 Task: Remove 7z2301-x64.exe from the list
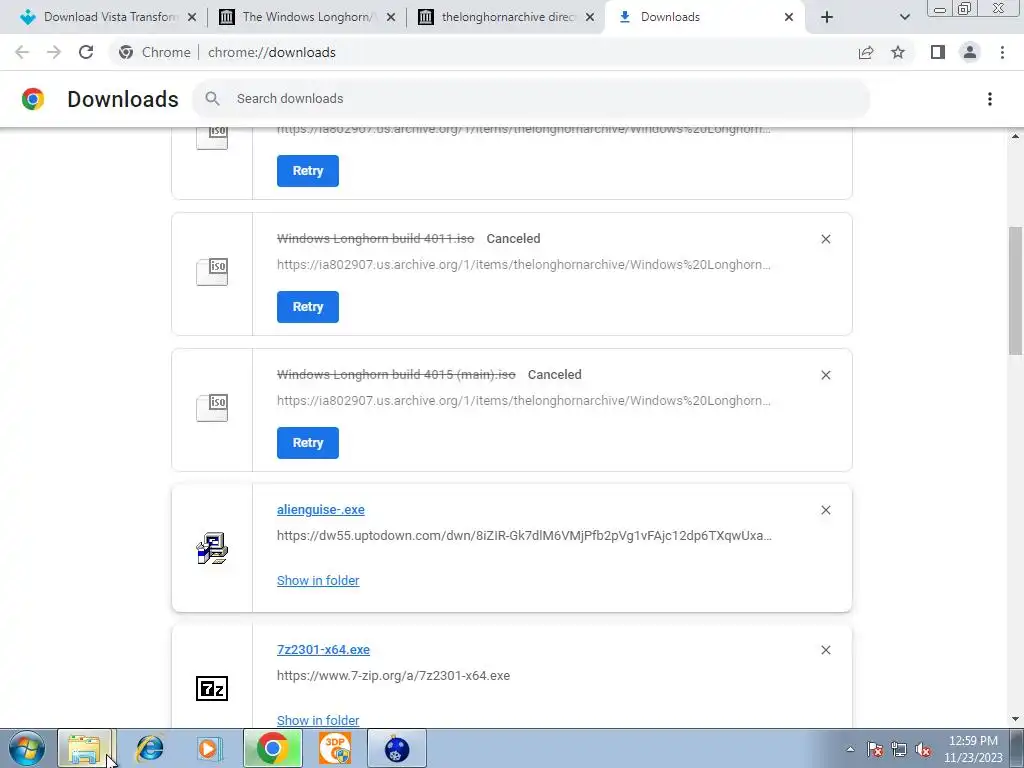tap(825, 650)
